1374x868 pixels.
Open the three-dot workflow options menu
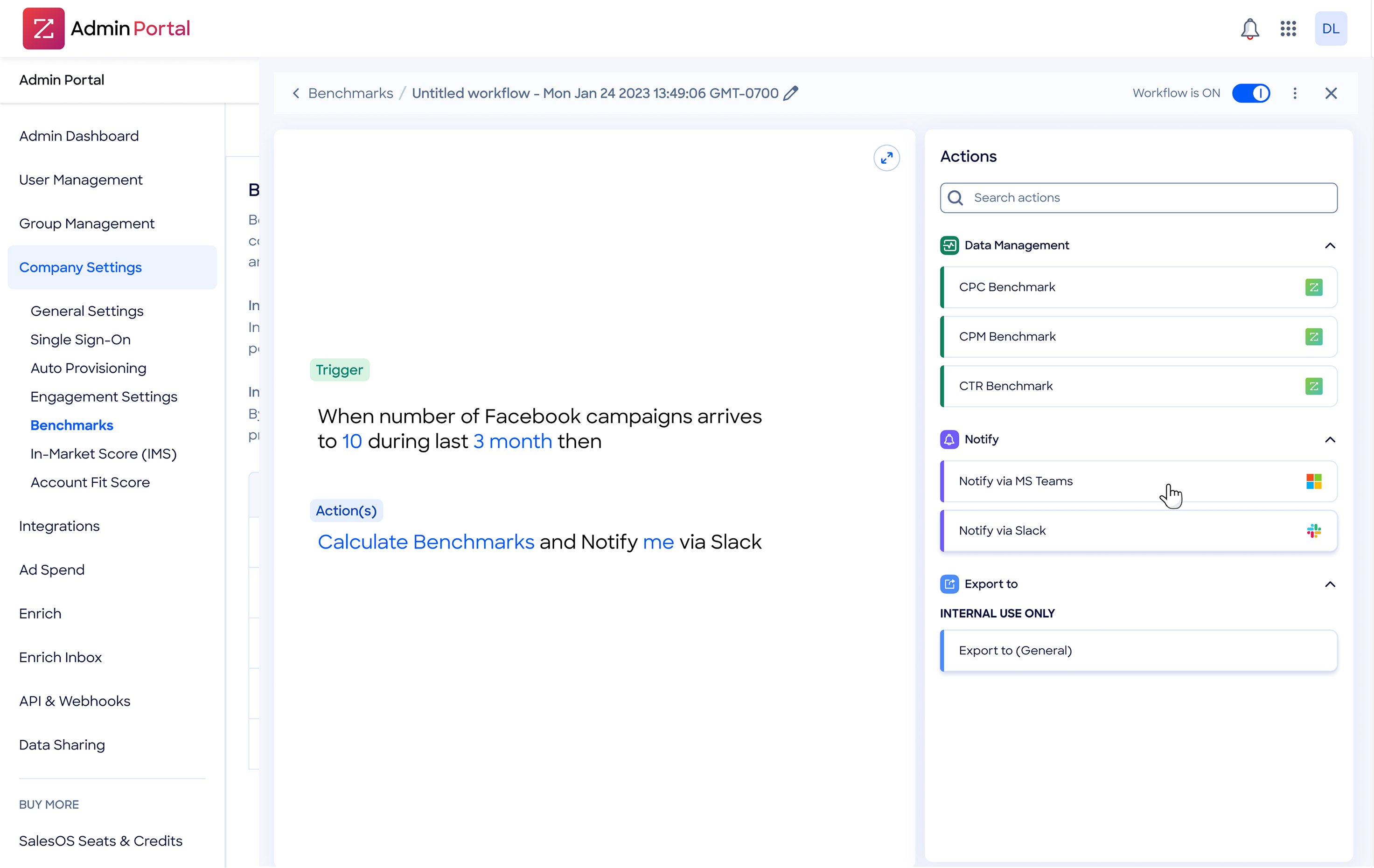click(x=1295, y=93)
